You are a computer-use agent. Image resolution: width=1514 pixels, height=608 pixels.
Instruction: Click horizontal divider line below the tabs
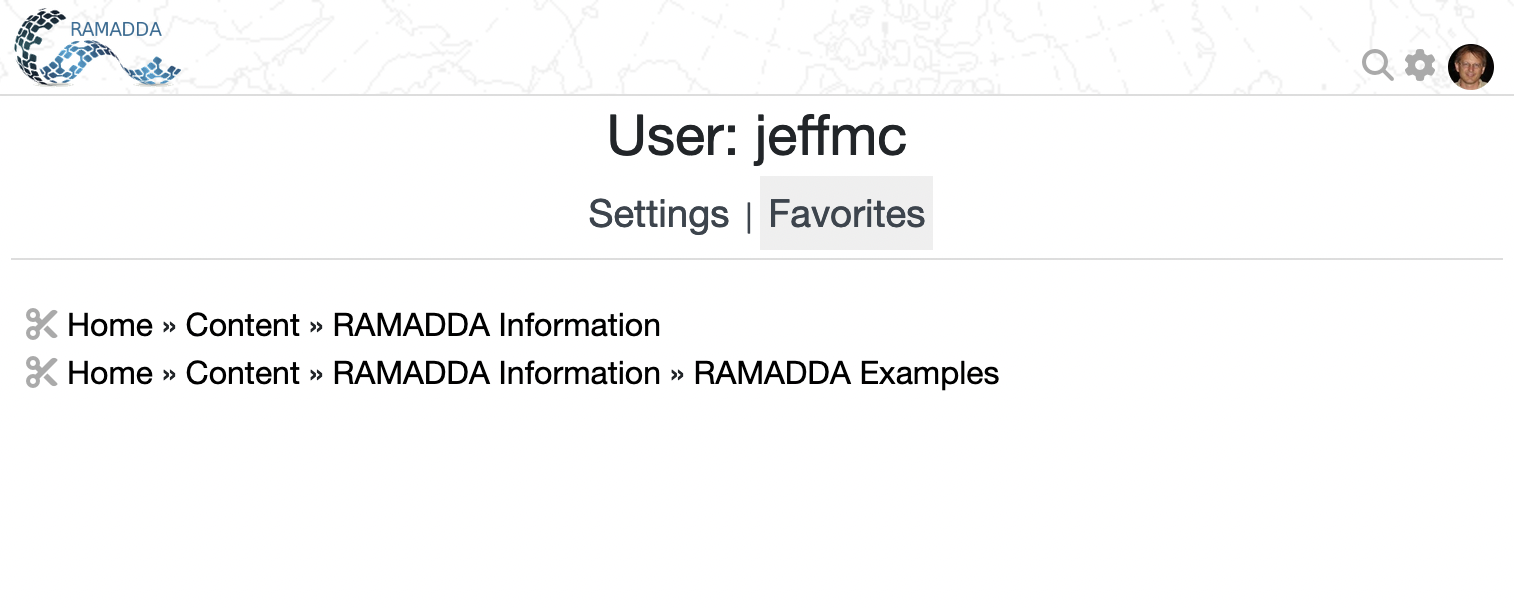point(757,259)
